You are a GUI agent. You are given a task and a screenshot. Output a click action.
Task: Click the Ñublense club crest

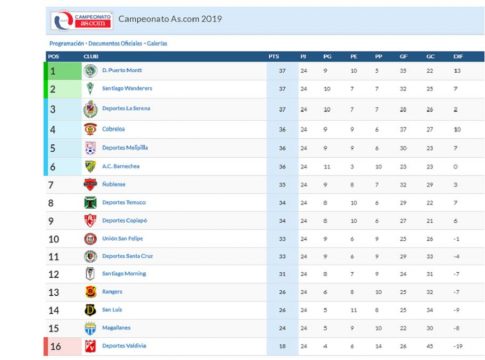90,184
